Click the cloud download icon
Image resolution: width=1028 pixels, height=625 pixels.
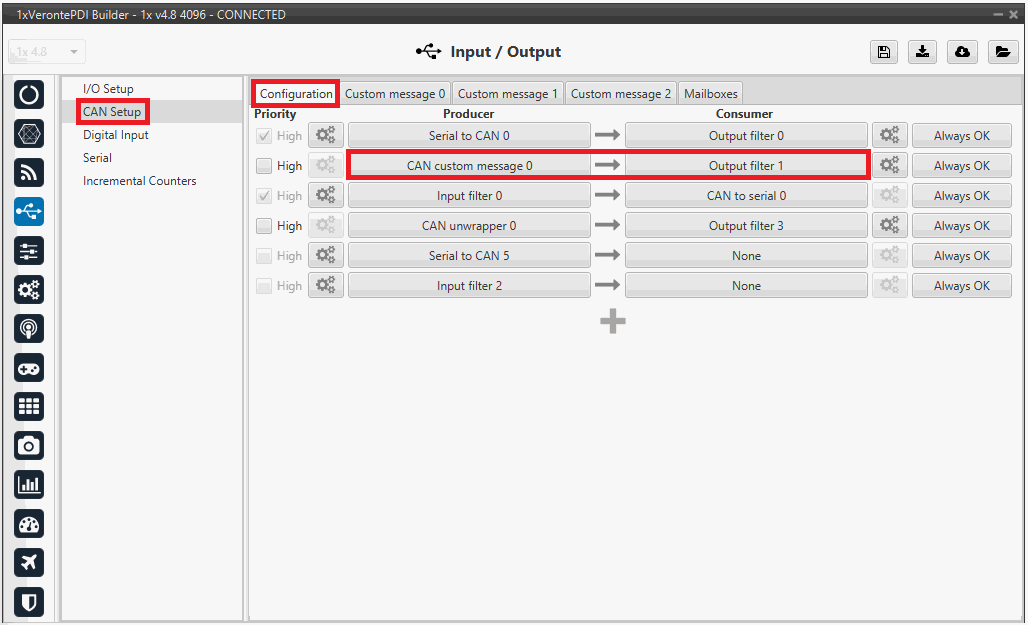pyautogui.click(x=962, y=52)
